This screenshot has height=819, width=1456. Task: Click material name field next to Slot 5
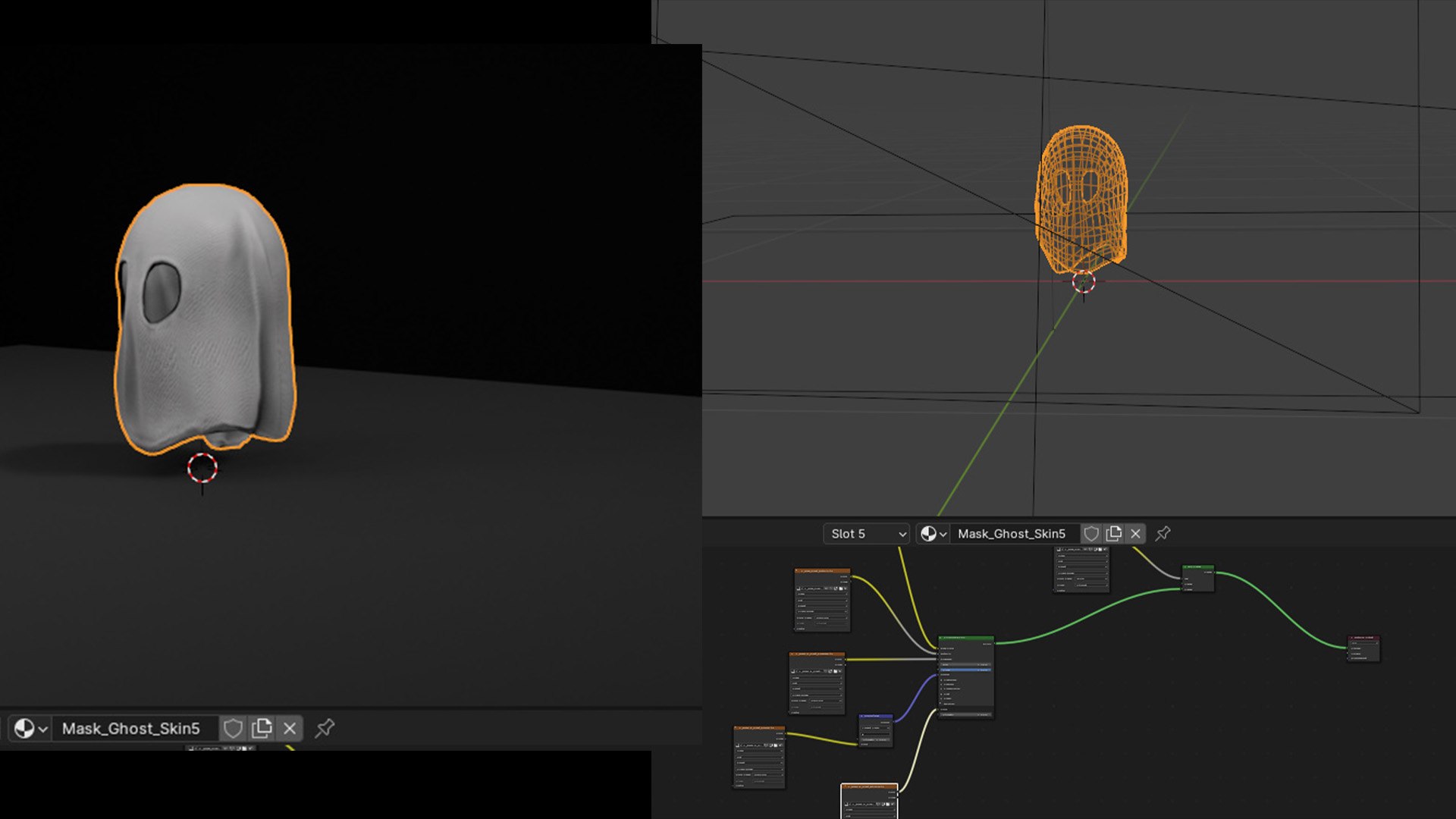click(1012, 534)
